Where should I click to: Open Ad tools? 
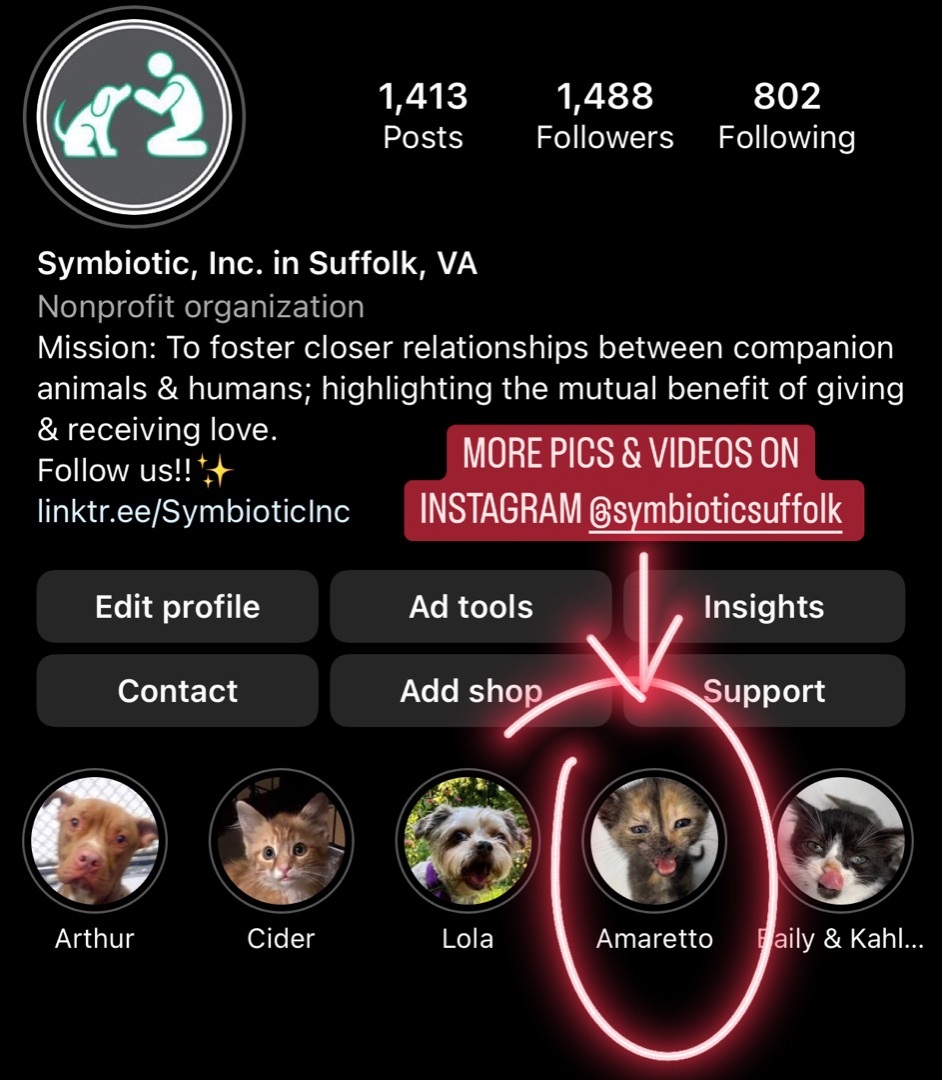(x=470, y=607)
